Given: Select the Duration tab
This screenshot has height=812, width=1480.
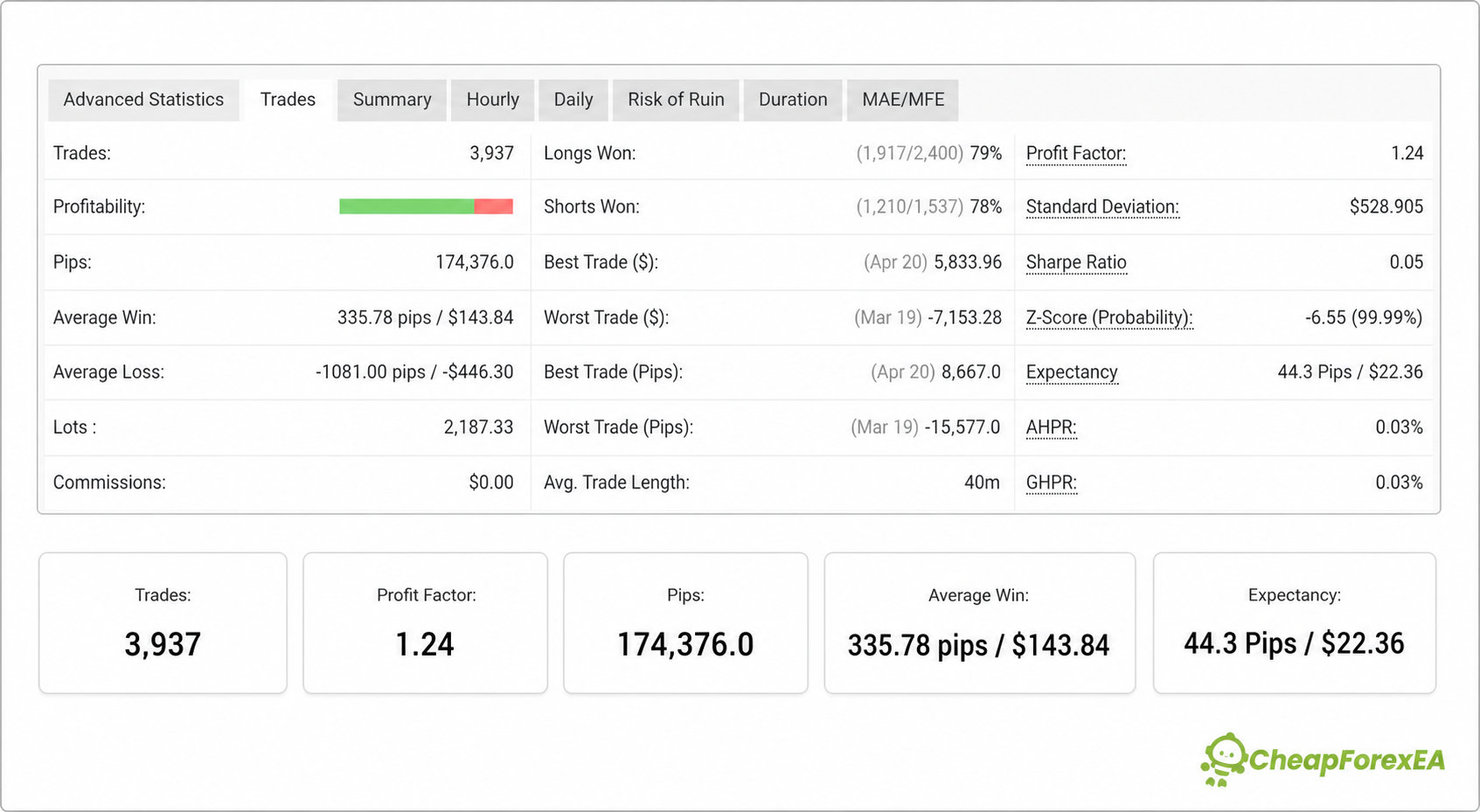Looking at the screenshot, I should coord(793,100).
